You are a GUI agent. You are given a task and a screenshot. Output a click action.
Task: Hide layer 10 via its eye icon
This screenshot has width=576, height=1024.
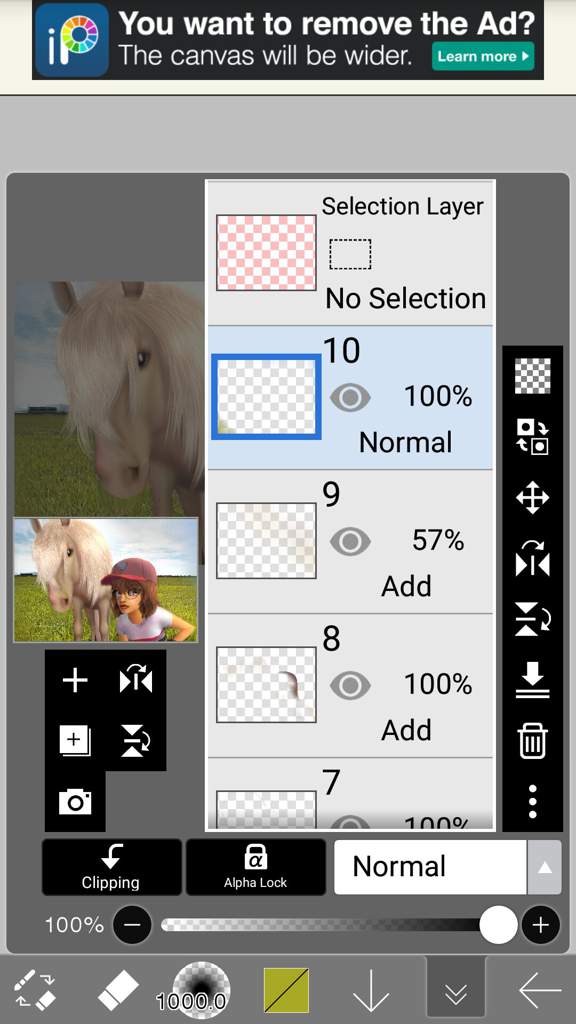coord(350,397)
